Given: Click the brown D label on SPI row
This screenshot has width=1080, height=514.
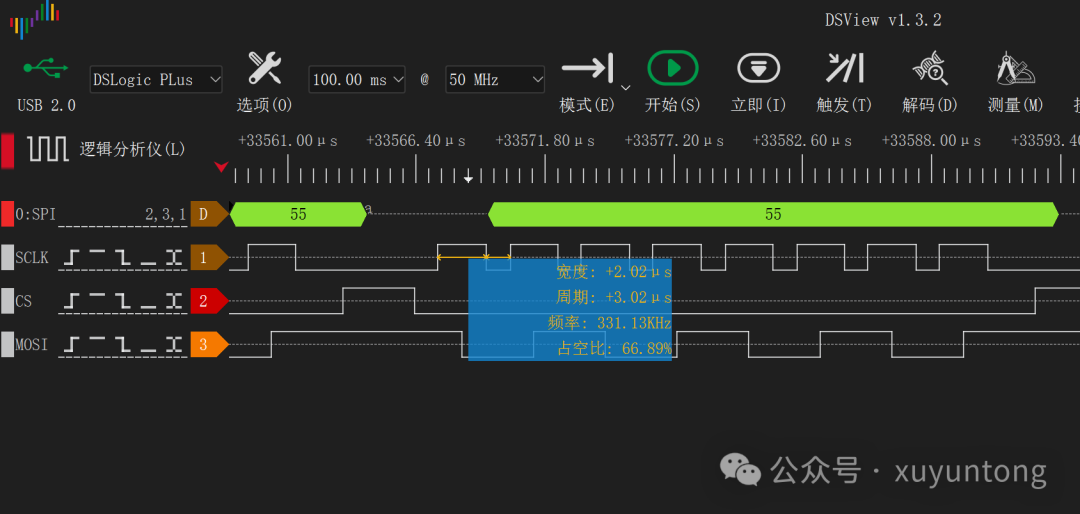Looking at the screenshot, I should 209,214.
